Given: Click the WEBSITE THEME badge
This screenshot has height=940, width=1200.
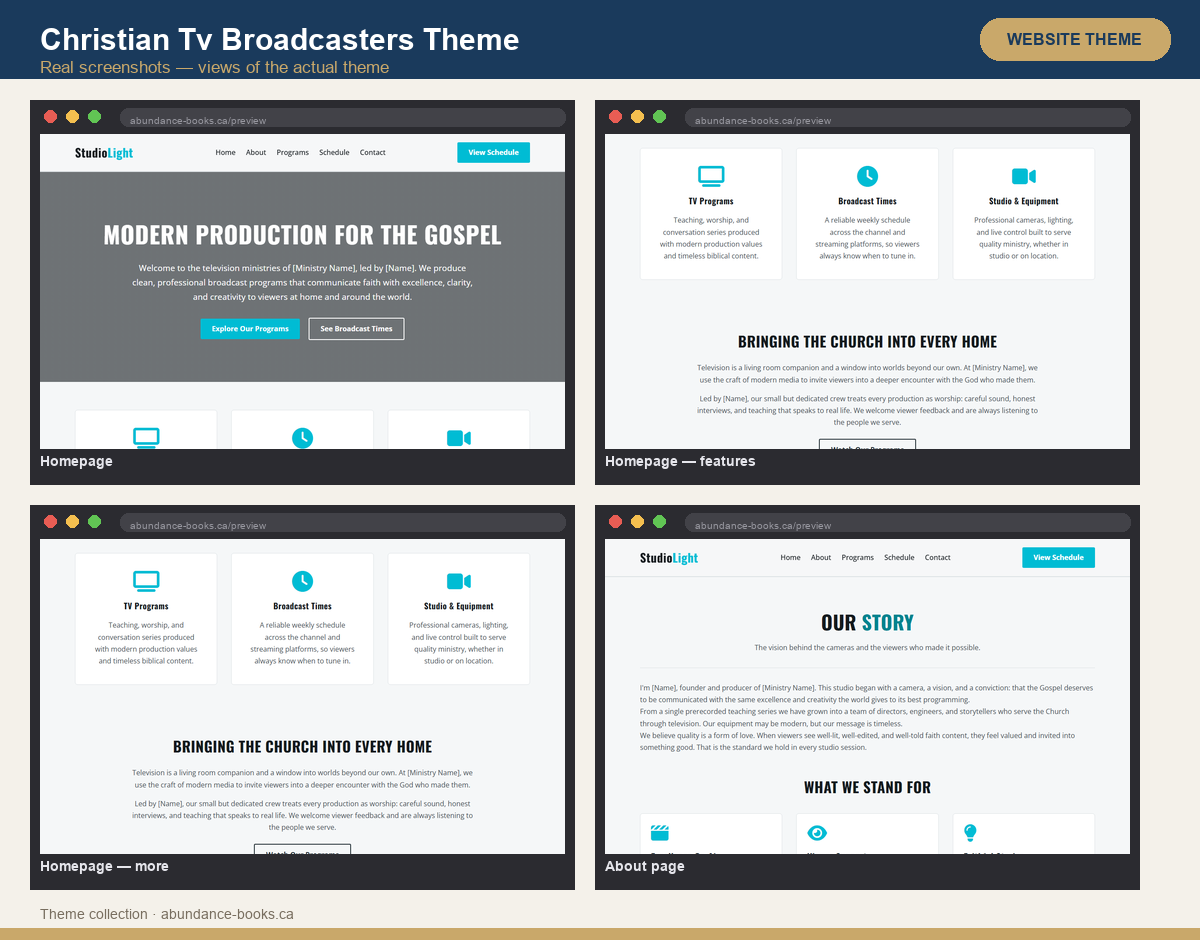Looking at the screenshot, I should coord(1075,40).
